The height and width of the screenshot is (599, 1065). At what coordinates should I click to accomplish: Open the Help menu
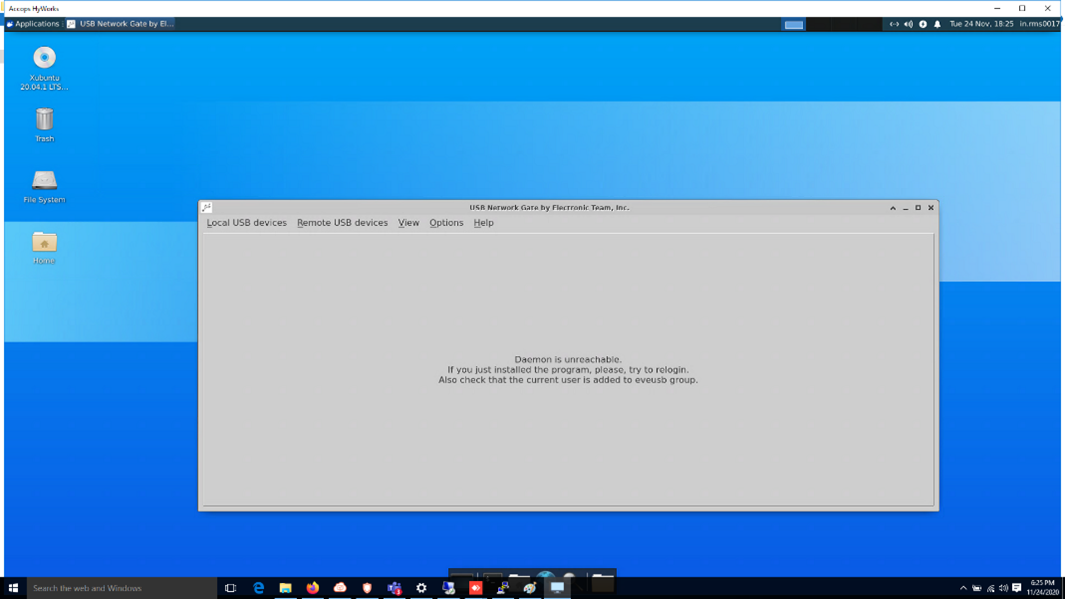(x=483, y=223)
